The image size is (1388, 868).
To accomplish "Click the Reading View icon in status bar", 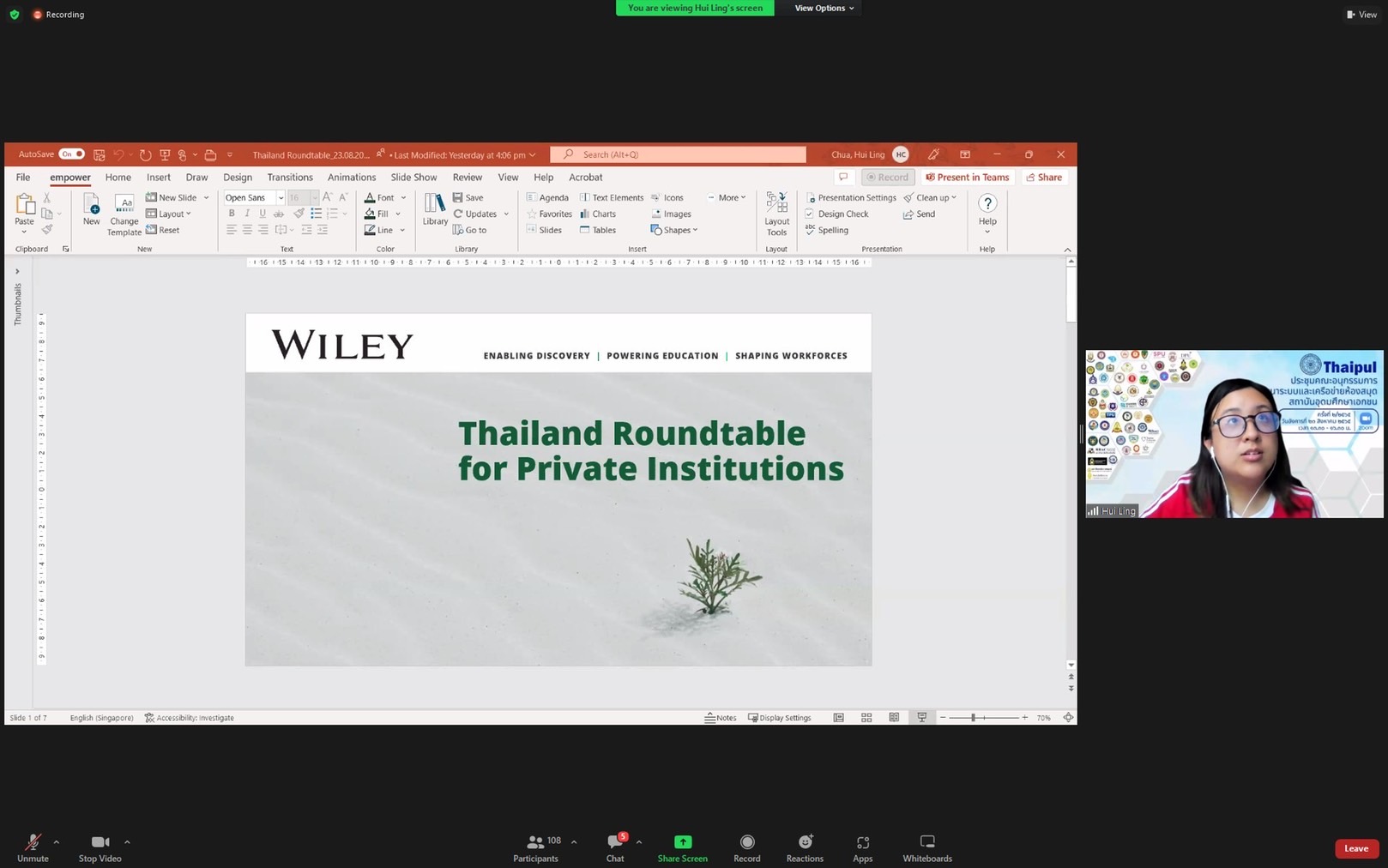I will (894, 718).
